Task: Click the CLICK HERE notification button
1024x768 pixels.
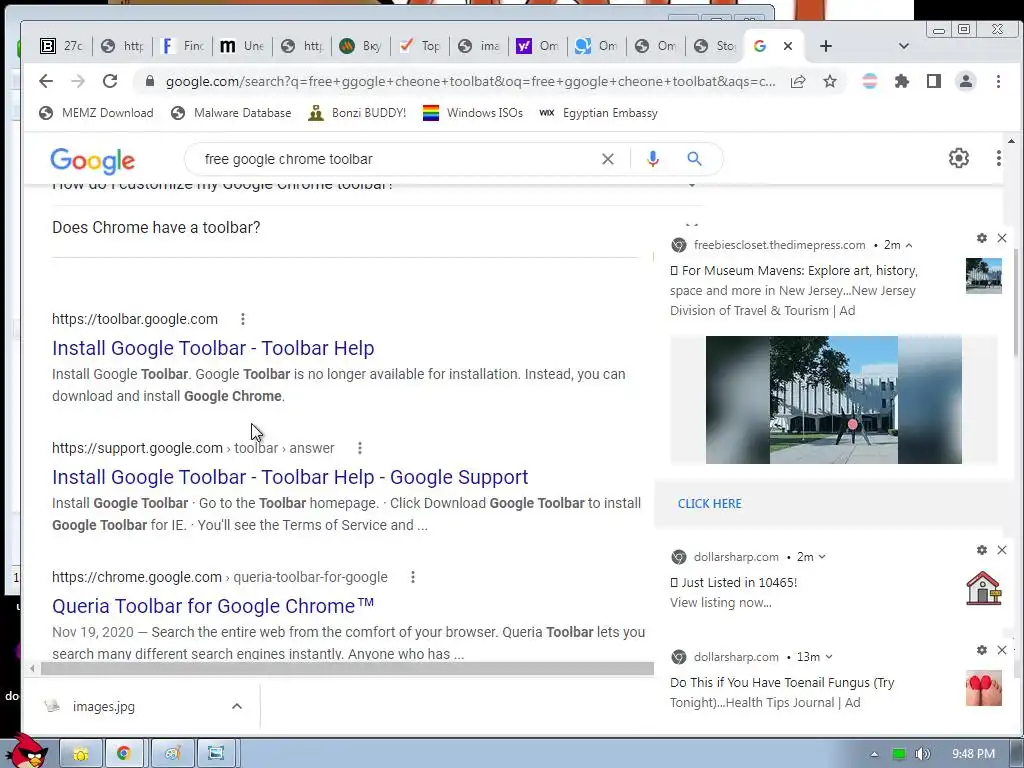Action: 709,504
